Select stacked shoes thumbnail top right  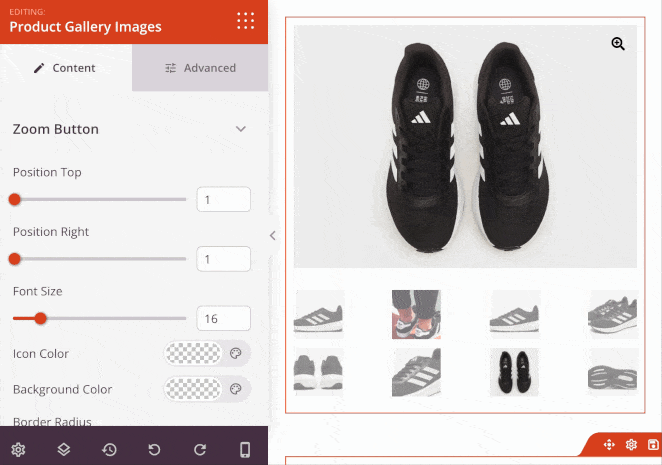click(x=613, y=314)
